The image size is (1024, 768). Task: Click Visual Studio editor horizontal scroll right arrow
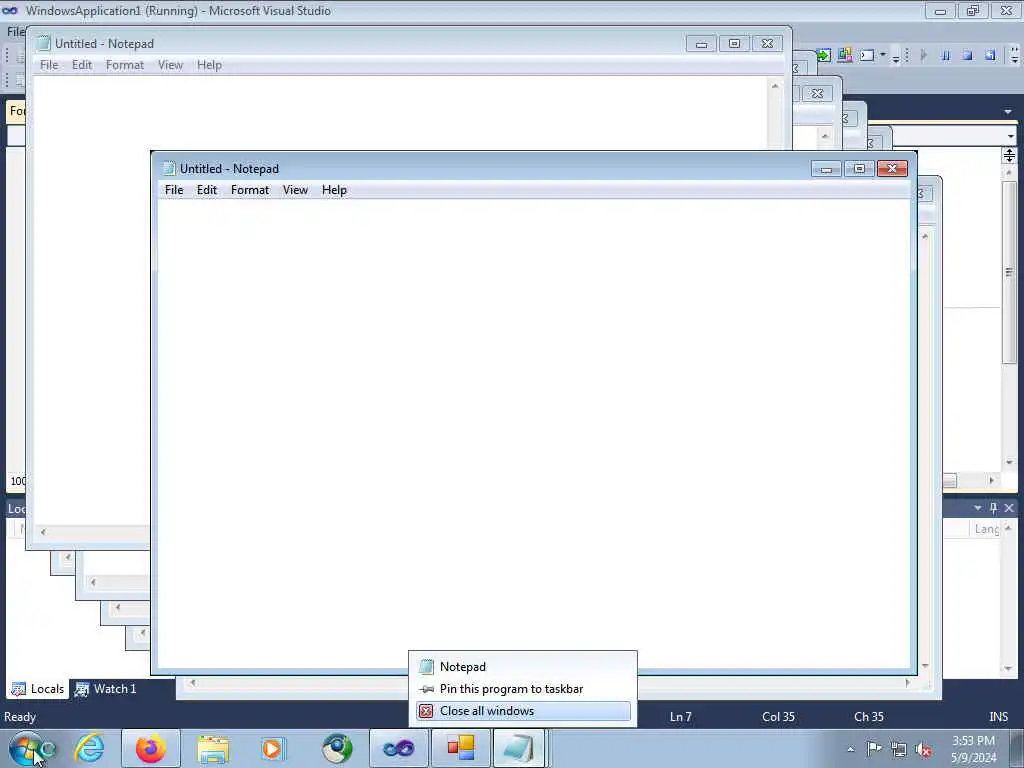991,481
